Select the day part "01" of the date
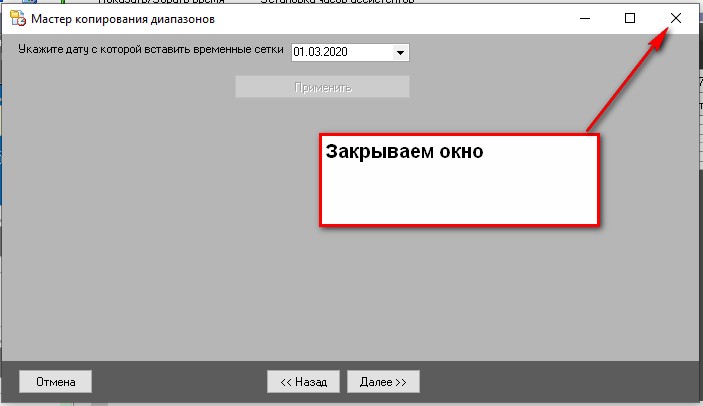Screen dimensions: 703x406 300,53
